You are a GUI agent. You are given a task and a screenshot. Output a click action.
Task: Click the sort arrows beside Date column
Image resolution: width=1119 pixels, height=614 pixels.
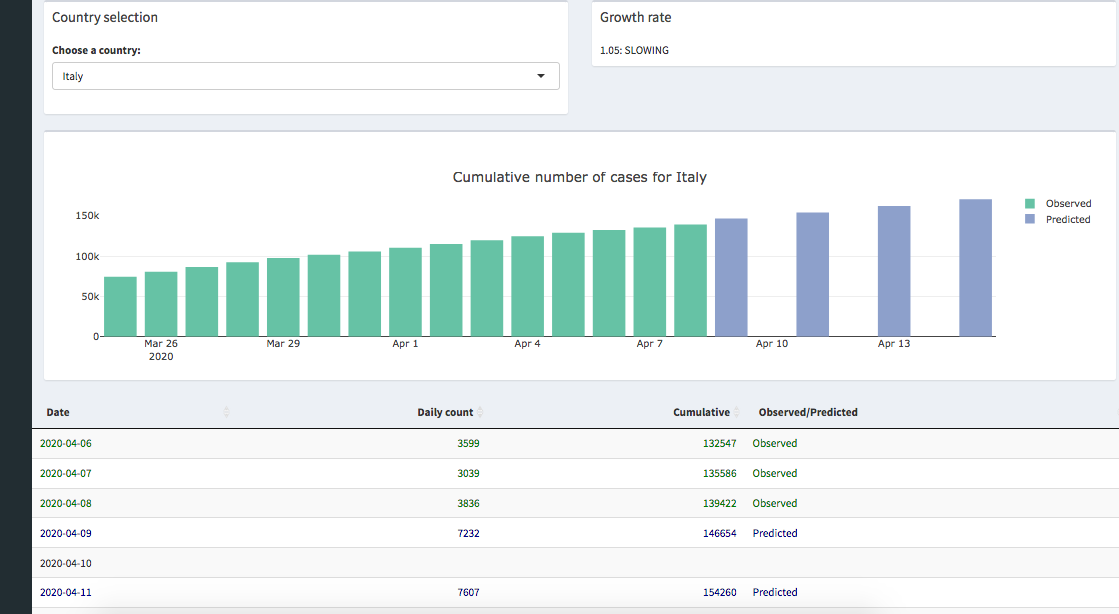226,412
